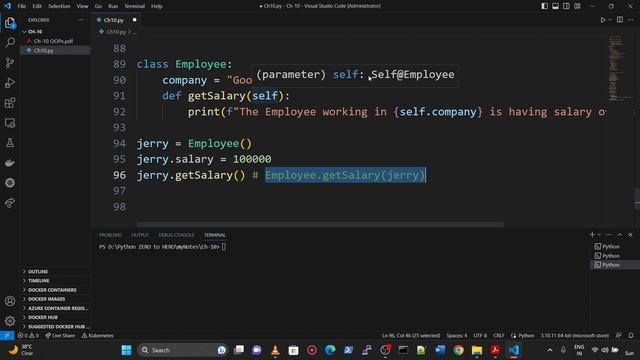Image resolution: width=640 pixels, height=360 pixels.
Task: Expand the Docker Images section
Action: point(55,299)
